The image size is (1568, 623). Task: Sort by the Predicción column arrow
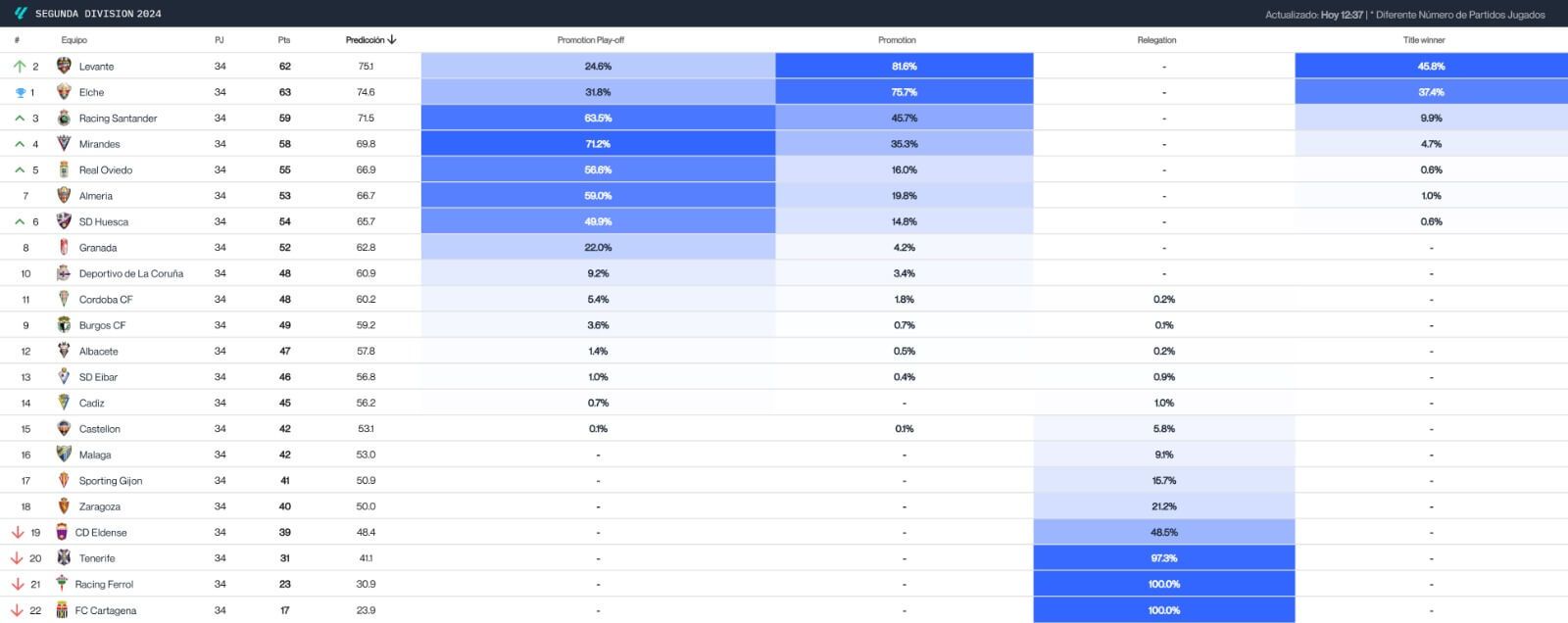[x=392, y=40]
